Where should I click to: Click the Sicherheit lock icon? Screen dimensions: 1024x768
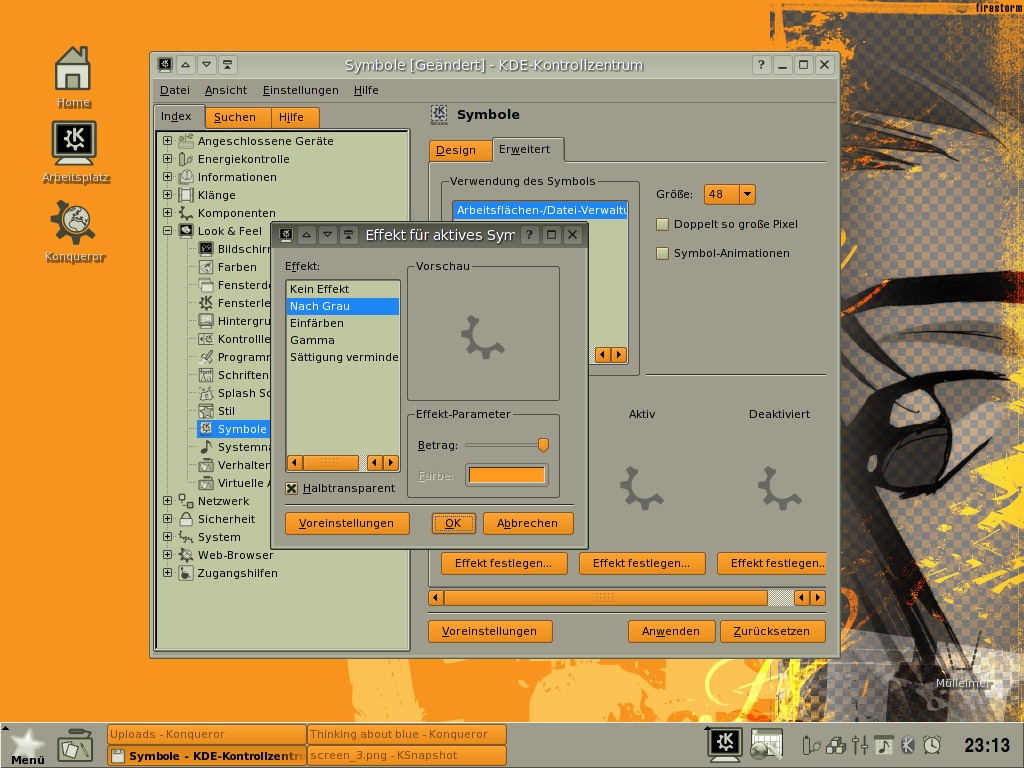[x=186, y=519]
